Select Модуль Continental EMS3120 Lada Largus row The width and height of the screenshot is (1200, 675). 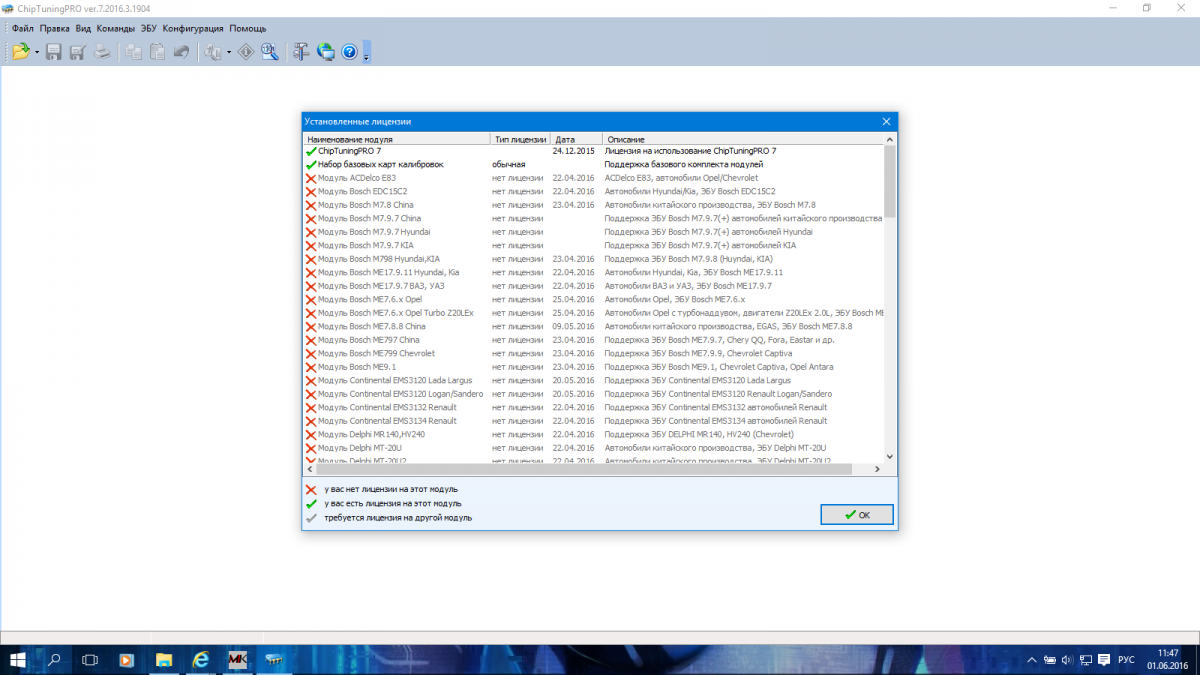coord(594,380)
